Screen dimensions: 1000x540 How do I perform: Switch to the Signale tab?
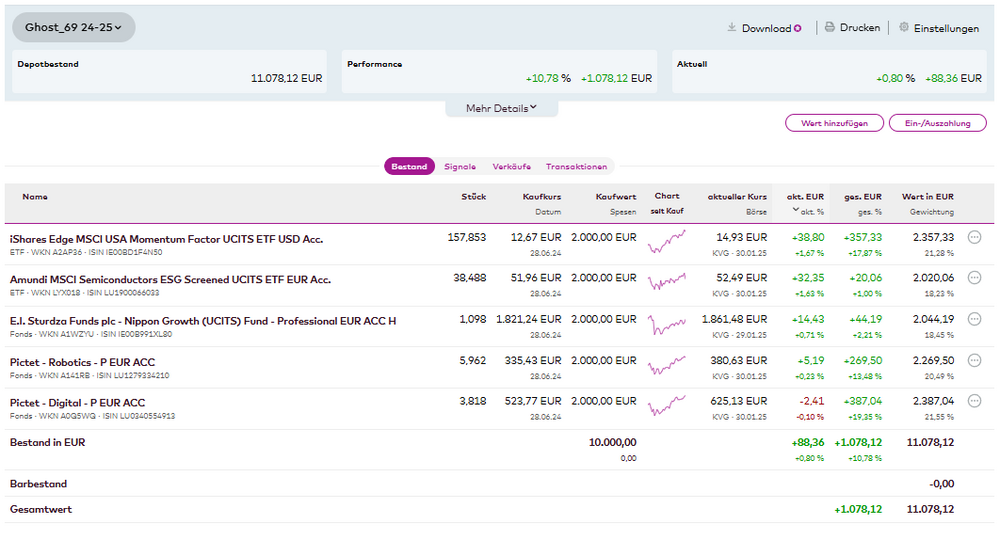pos(460,167)
